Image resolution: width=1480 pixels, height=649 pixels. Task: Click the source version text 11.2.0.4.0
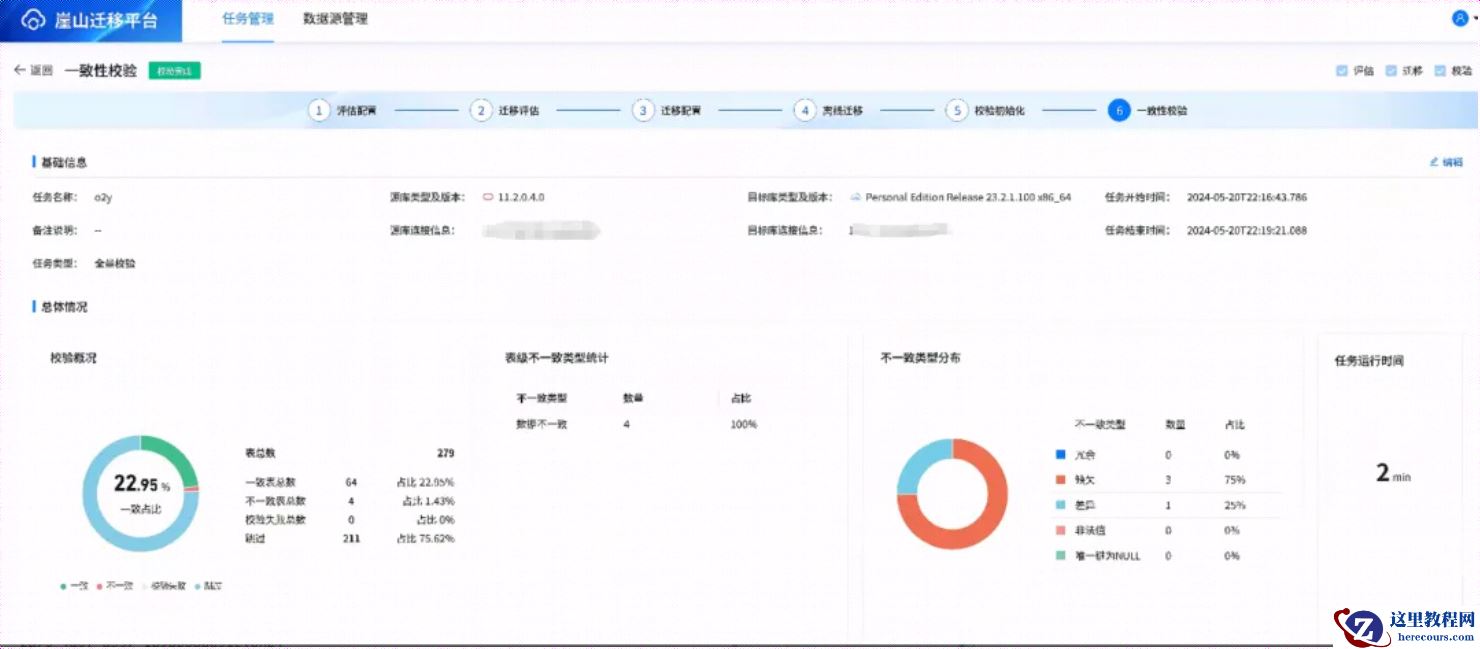(521, 197)
